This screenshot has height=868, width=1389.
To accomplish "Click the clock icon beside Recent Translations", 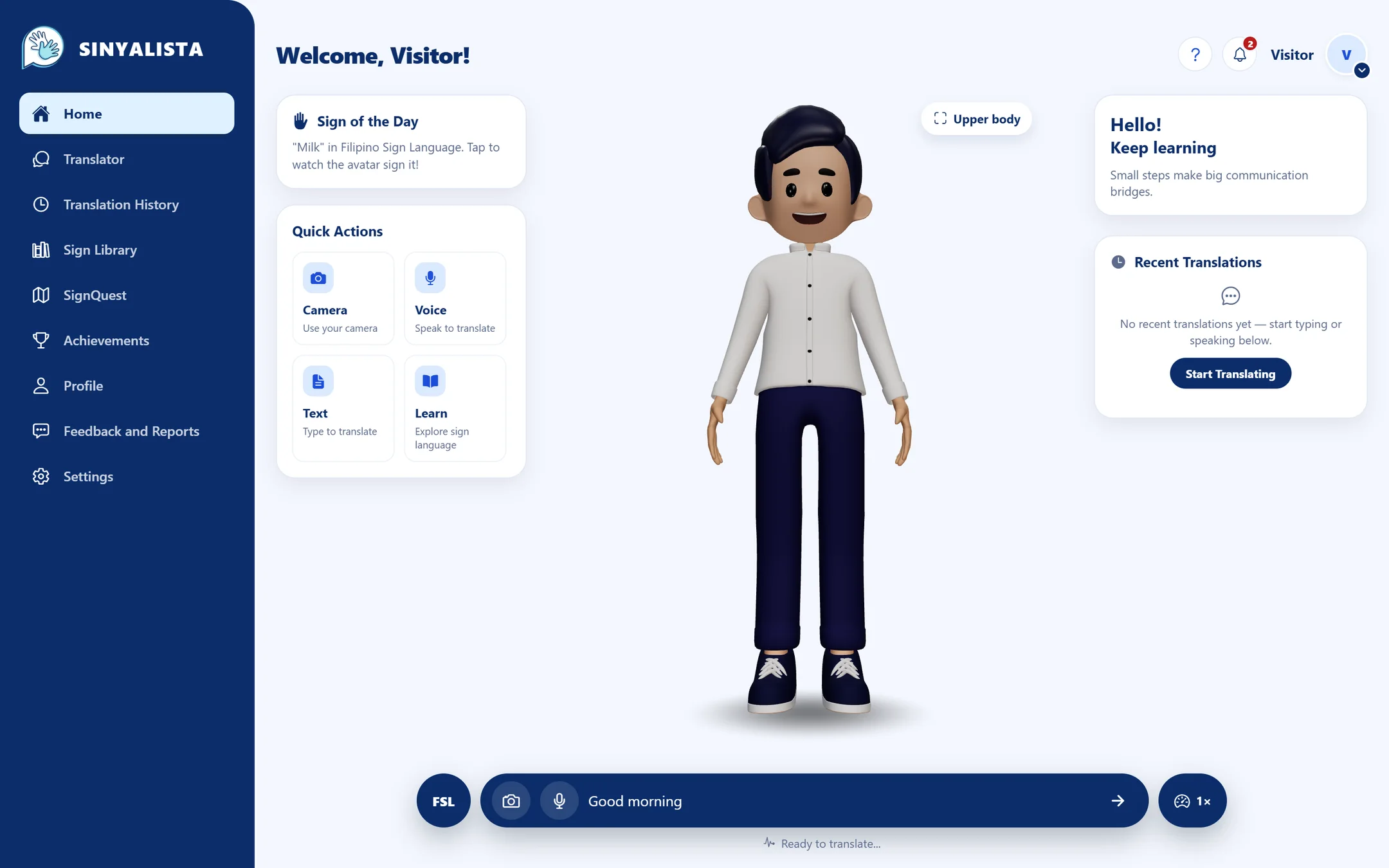I will pos(1118,262).
